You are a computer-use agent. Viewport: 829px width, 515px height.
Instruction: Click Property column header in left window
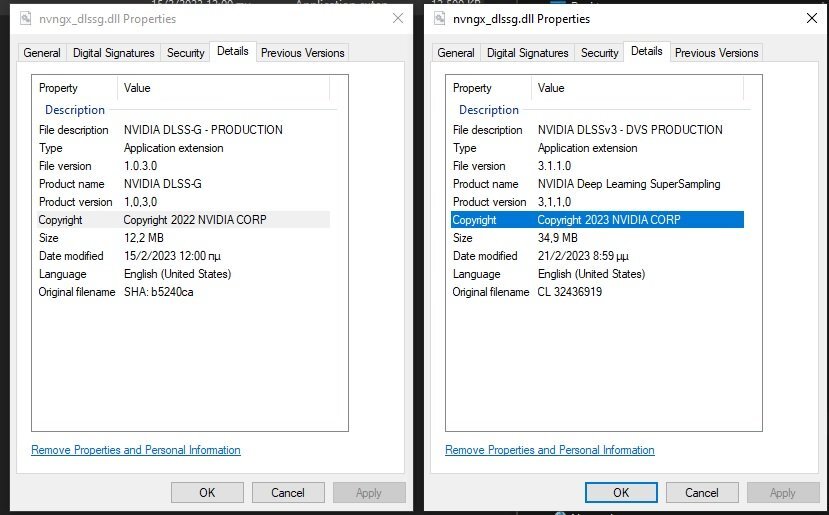pyautogui.click(x=75, y=88)
